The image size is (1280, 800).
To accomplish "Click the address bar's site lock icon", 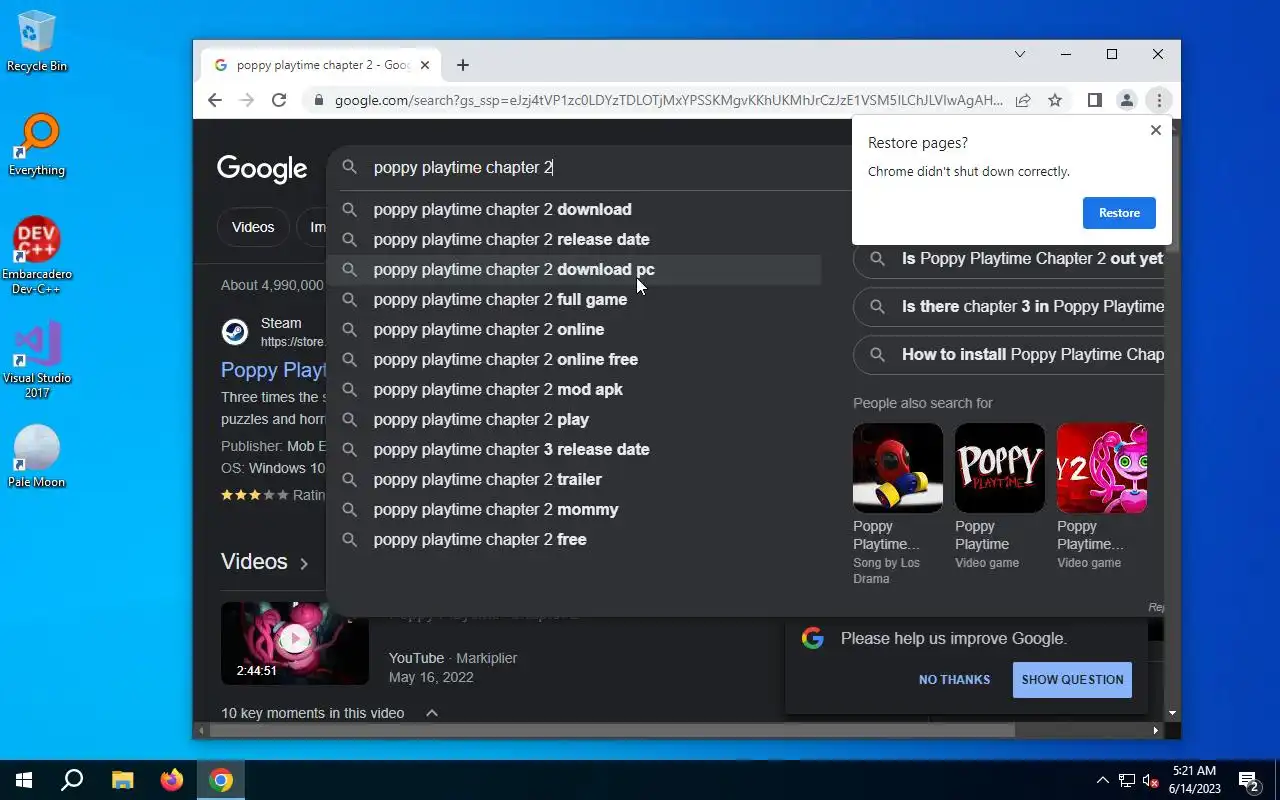I will (x=318, y=100).
